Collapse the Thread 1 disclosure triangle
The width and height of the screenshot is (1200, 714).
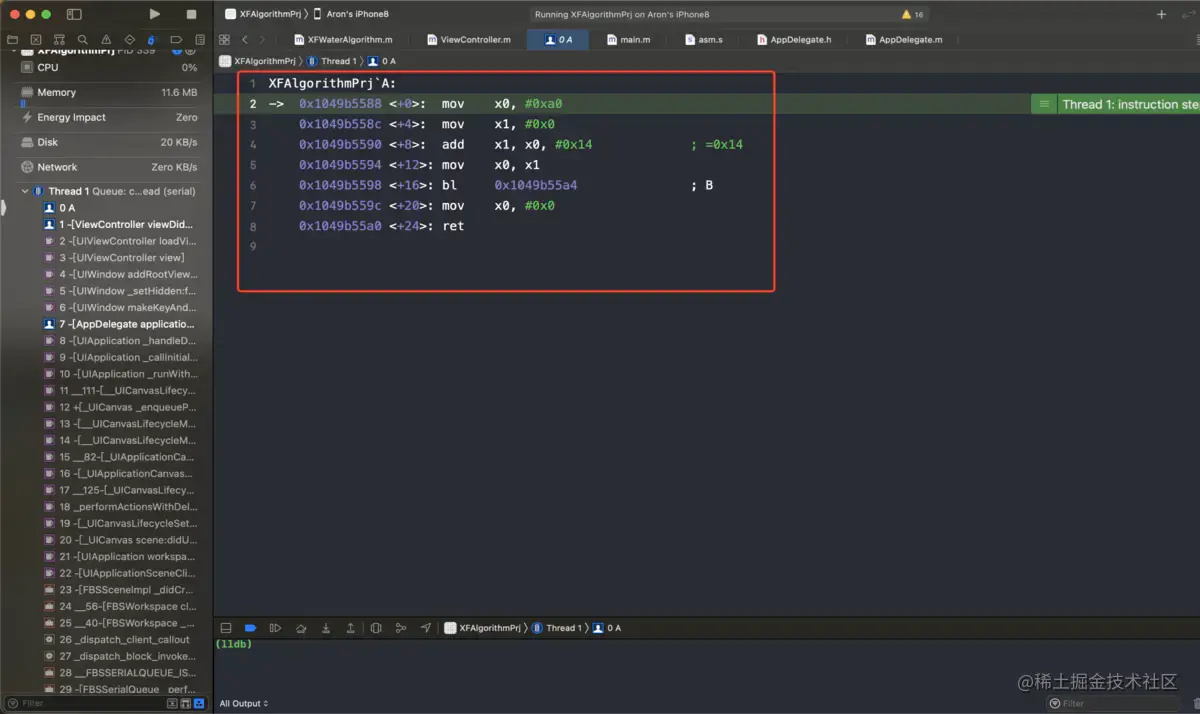[25, 191]
